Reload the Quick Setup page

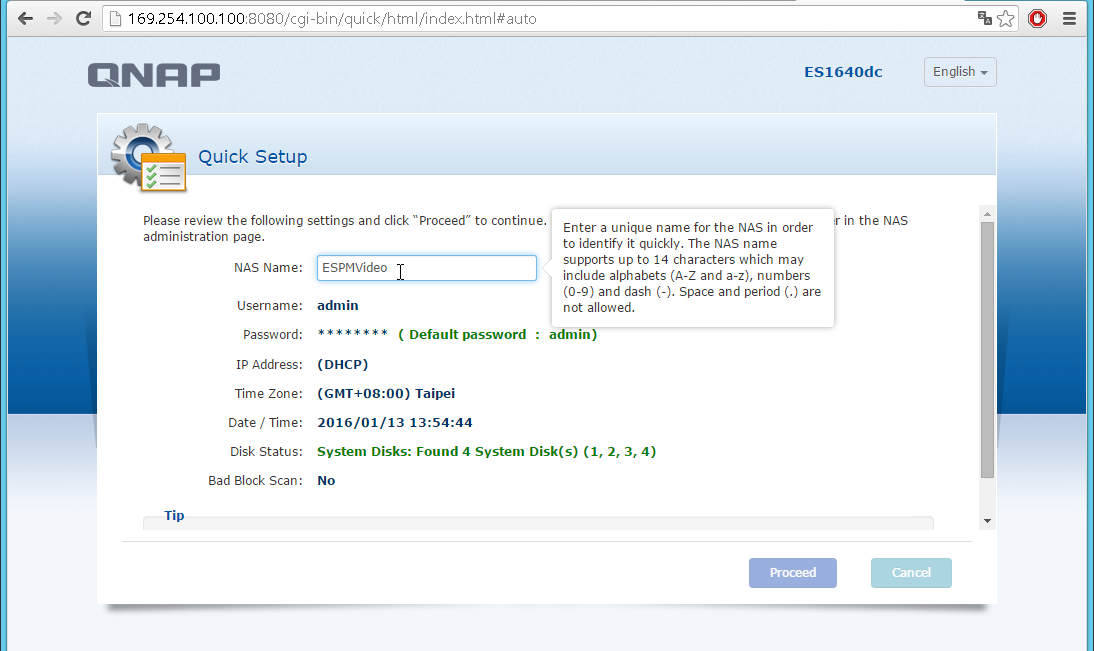click(x=84, y=18)
